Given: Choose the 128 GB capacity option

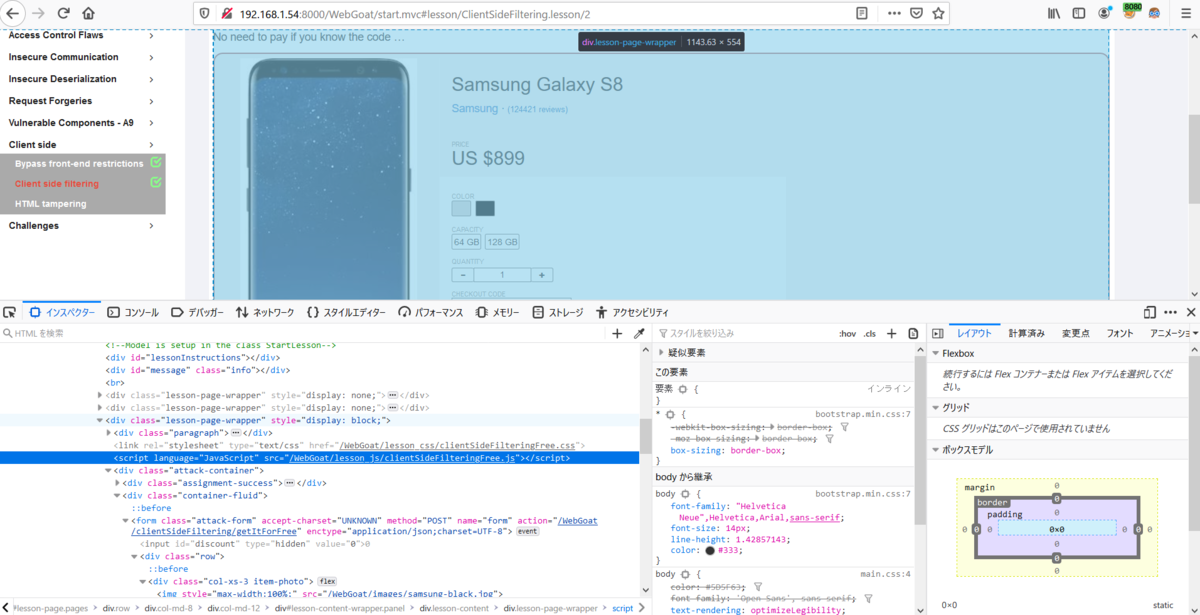Looking at the screenshot, I should [502, 242].
